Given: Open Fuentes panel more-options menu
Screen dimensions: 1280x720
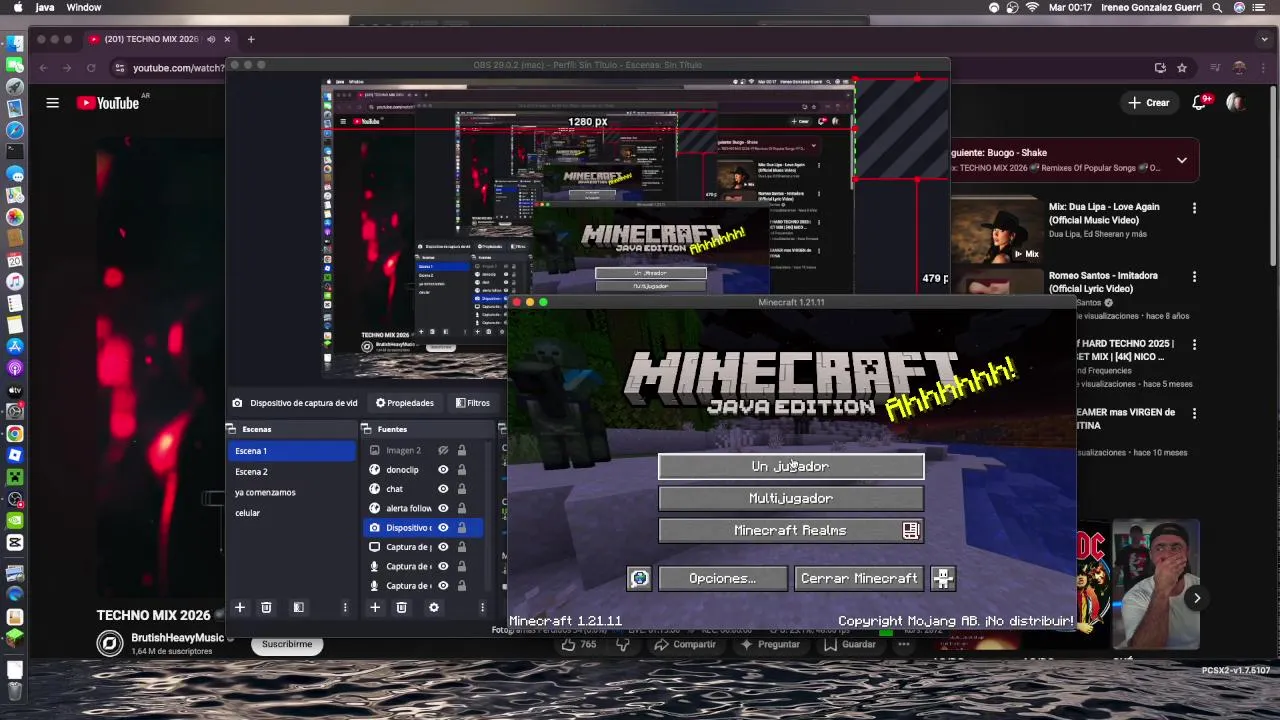Looking at the screenshot, I should pyautogui.click(x=482, y=608).
